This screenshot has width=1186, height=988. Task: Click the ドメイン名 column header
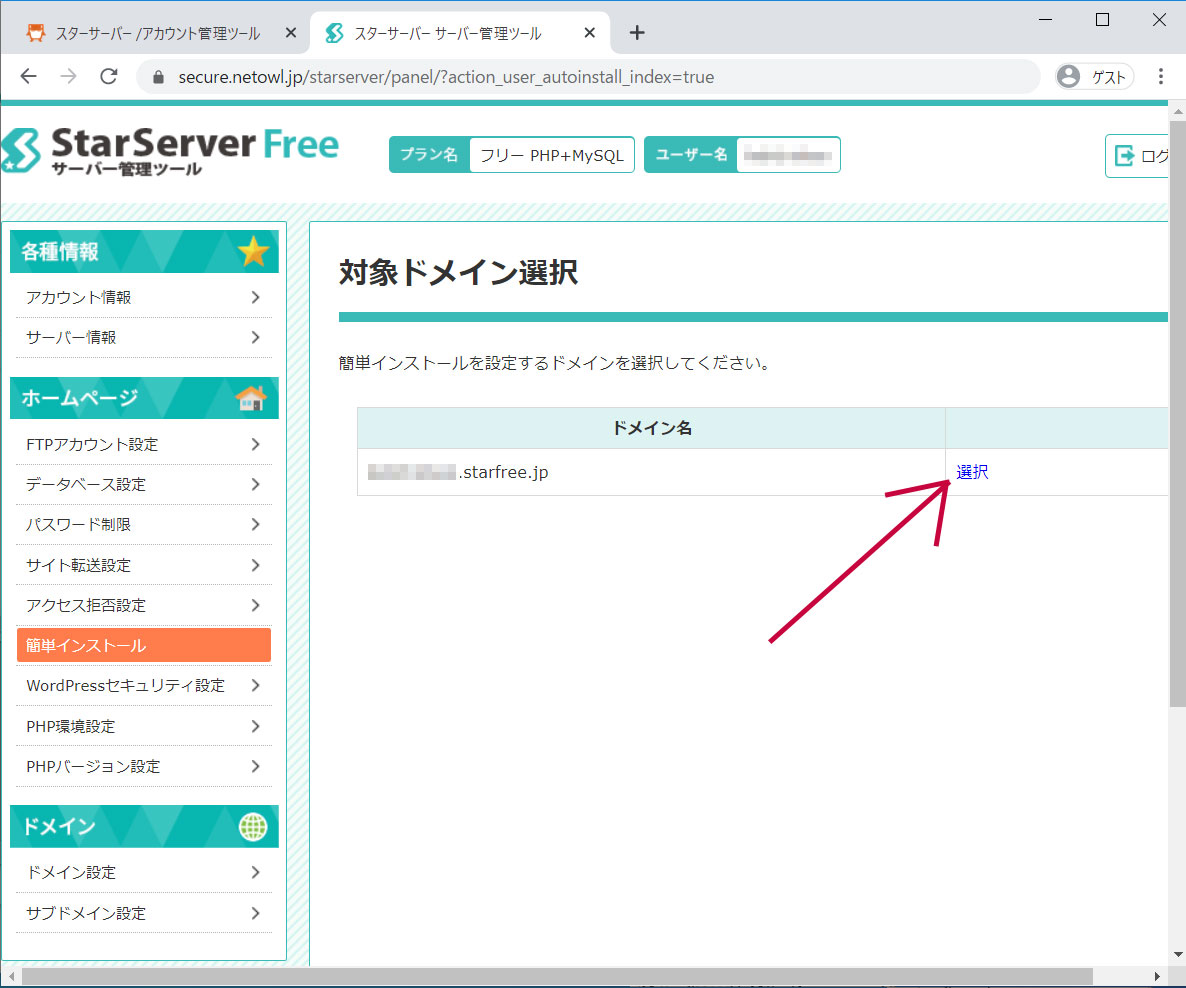tap(651, 428)
